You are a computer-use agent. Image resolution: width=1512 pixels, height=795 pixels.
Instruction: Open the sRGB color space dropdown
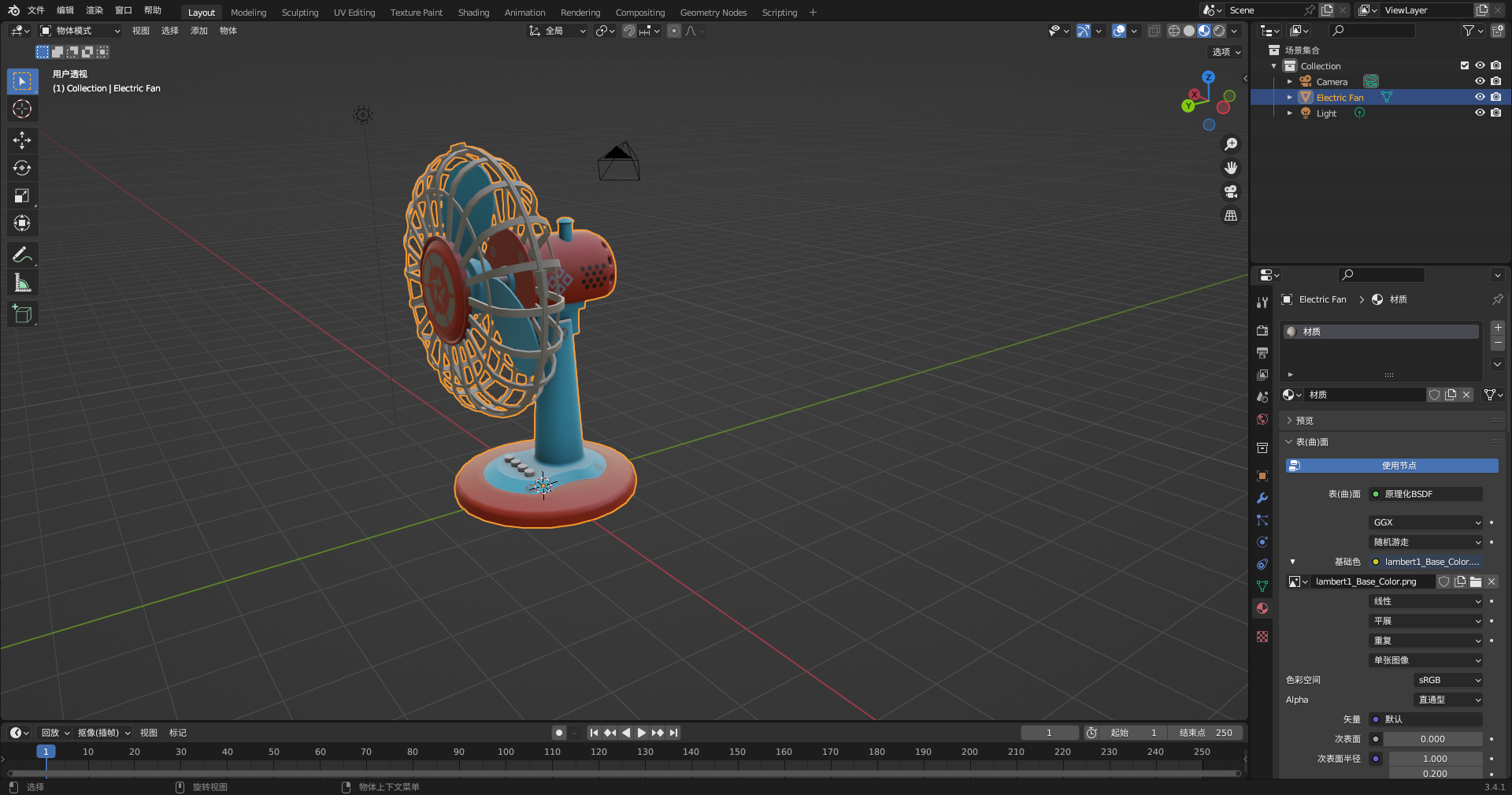pos(1449,680)
